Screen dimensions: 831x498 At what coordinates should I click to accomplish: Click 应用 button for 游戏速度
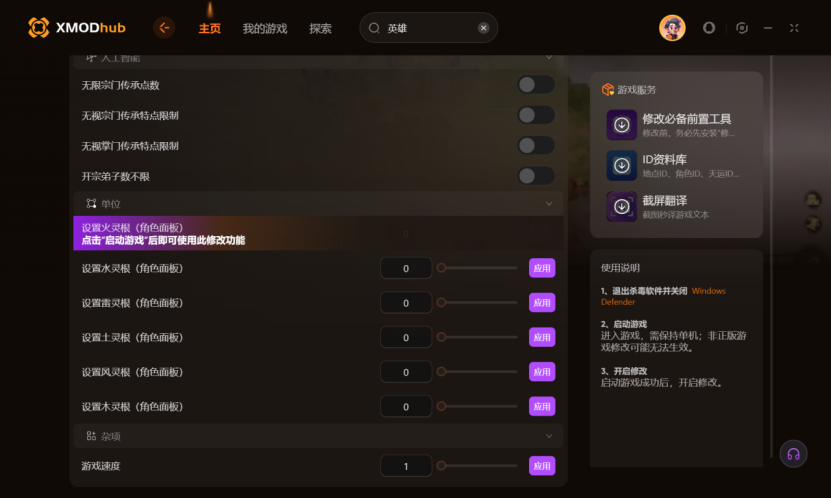(x=542, y=466)
